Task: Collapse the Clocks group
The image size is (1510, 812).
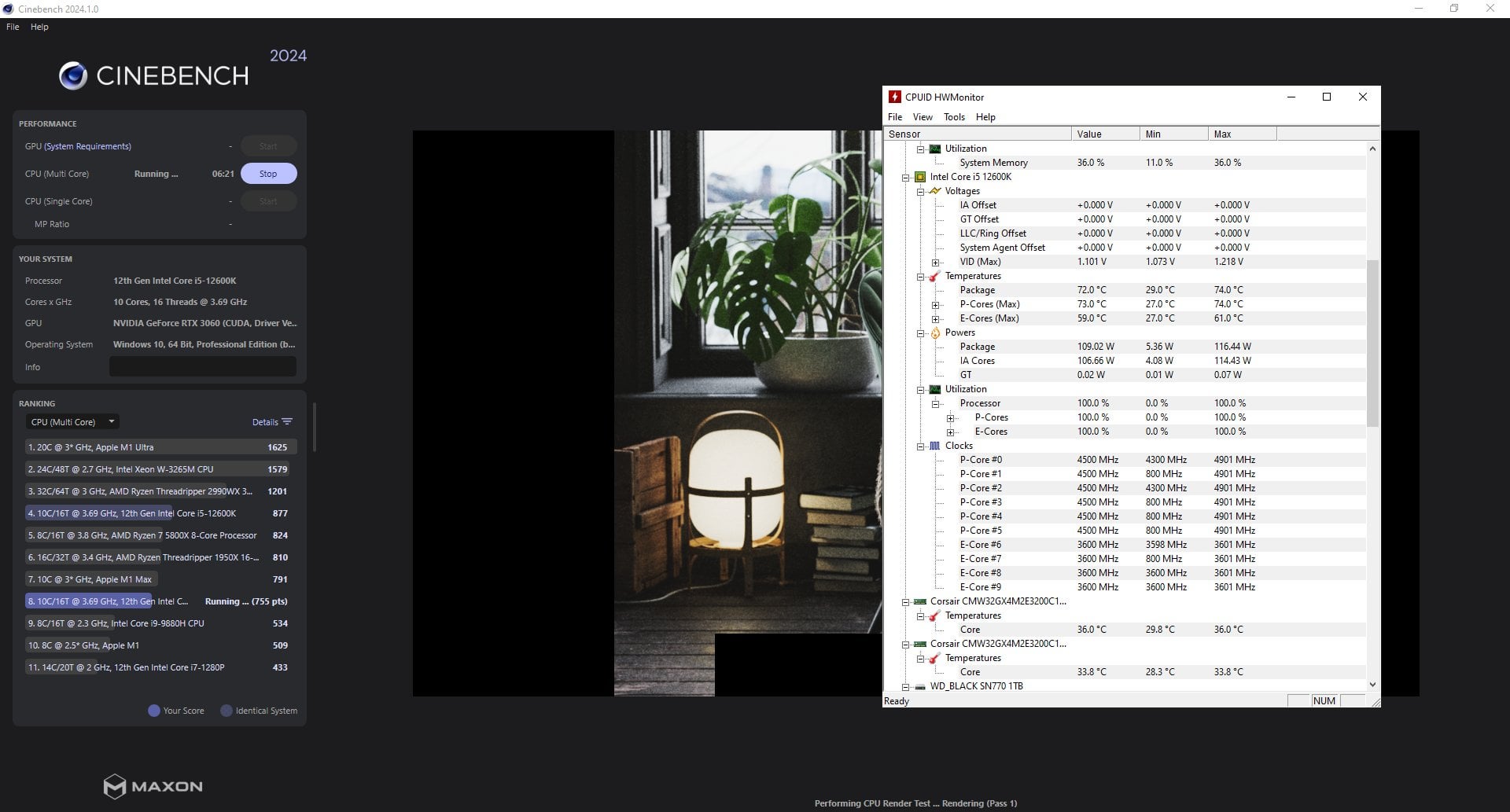Action: click(920, 446)
